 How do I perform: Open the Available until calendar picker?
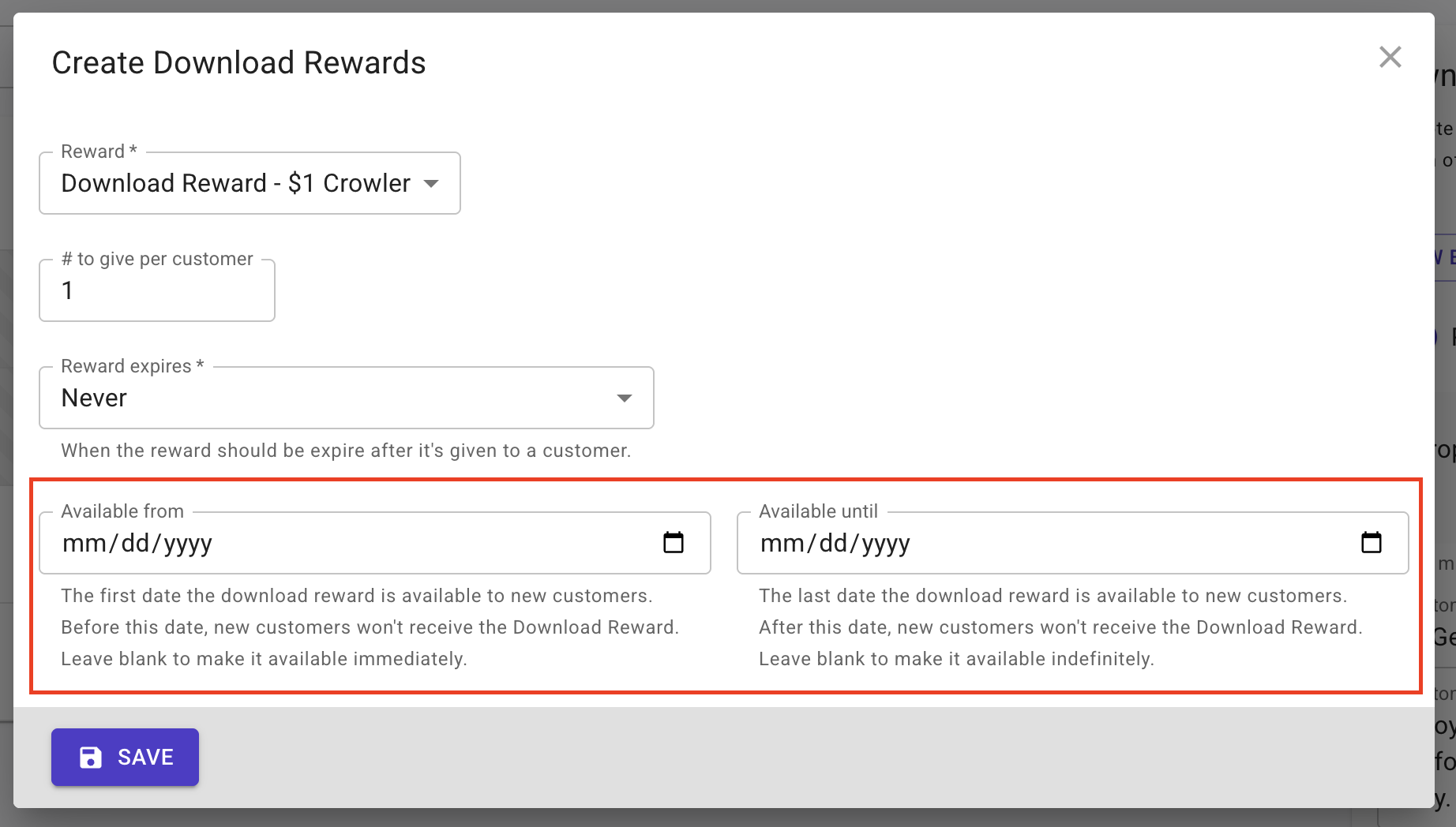[x=1372, y=543]
